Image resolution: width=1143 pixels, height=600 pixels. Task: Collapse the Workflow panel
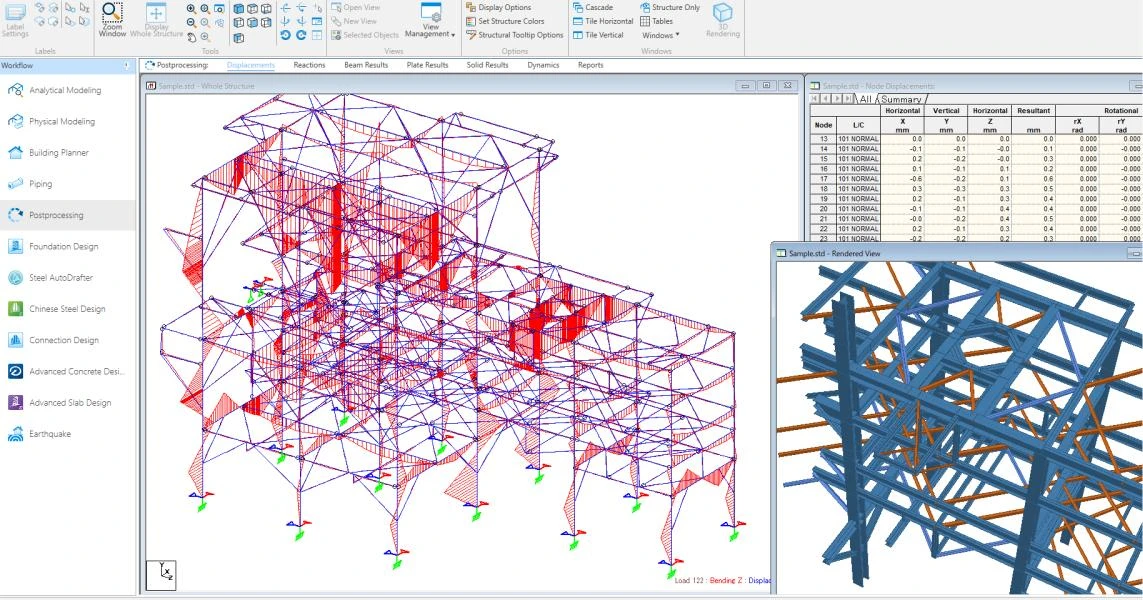126,66
